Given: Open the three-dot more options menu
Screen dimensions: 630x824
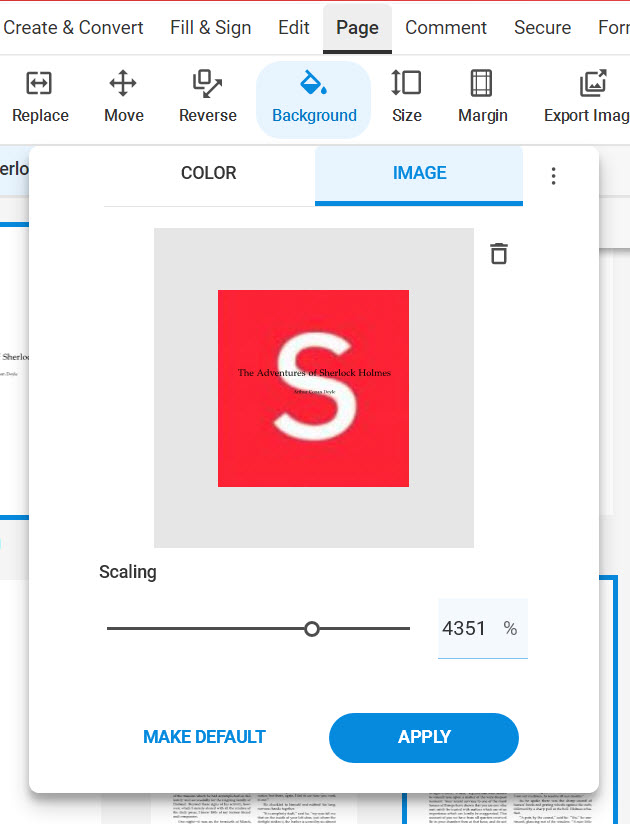Looking at the screenshot, I should click(553, 176).
